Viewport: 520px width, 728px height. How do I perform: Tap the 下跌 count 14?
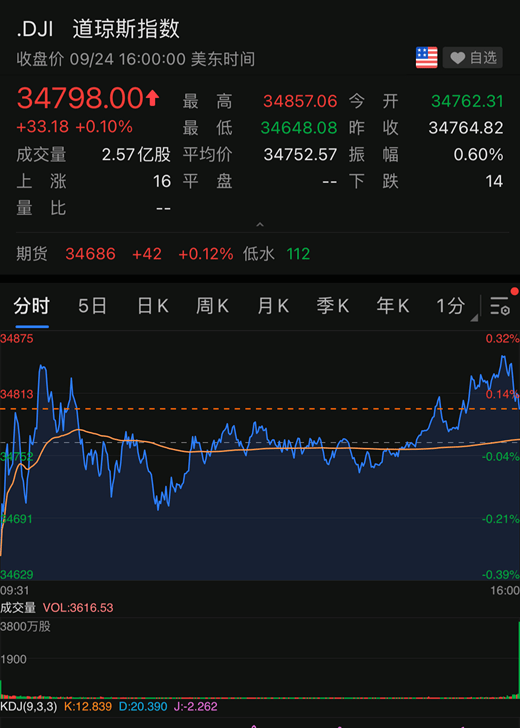point(494,181)
